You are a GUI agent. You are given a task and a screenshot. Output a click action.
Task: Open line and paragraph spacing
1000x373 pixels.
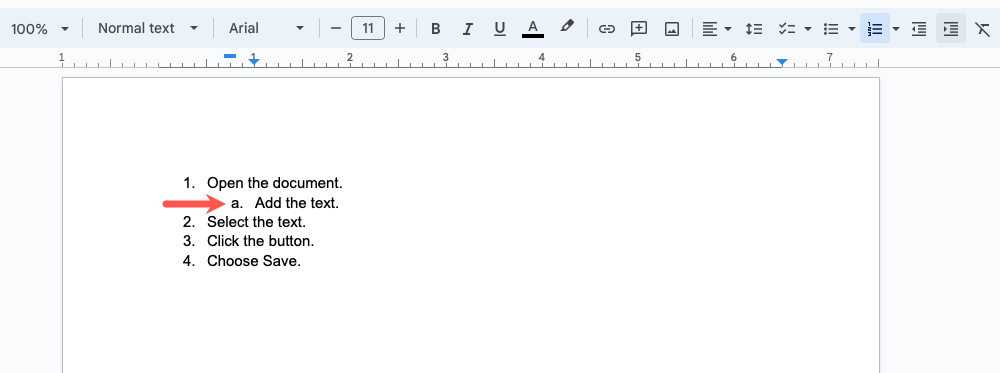pyautogui.click(x=754, y=29)
